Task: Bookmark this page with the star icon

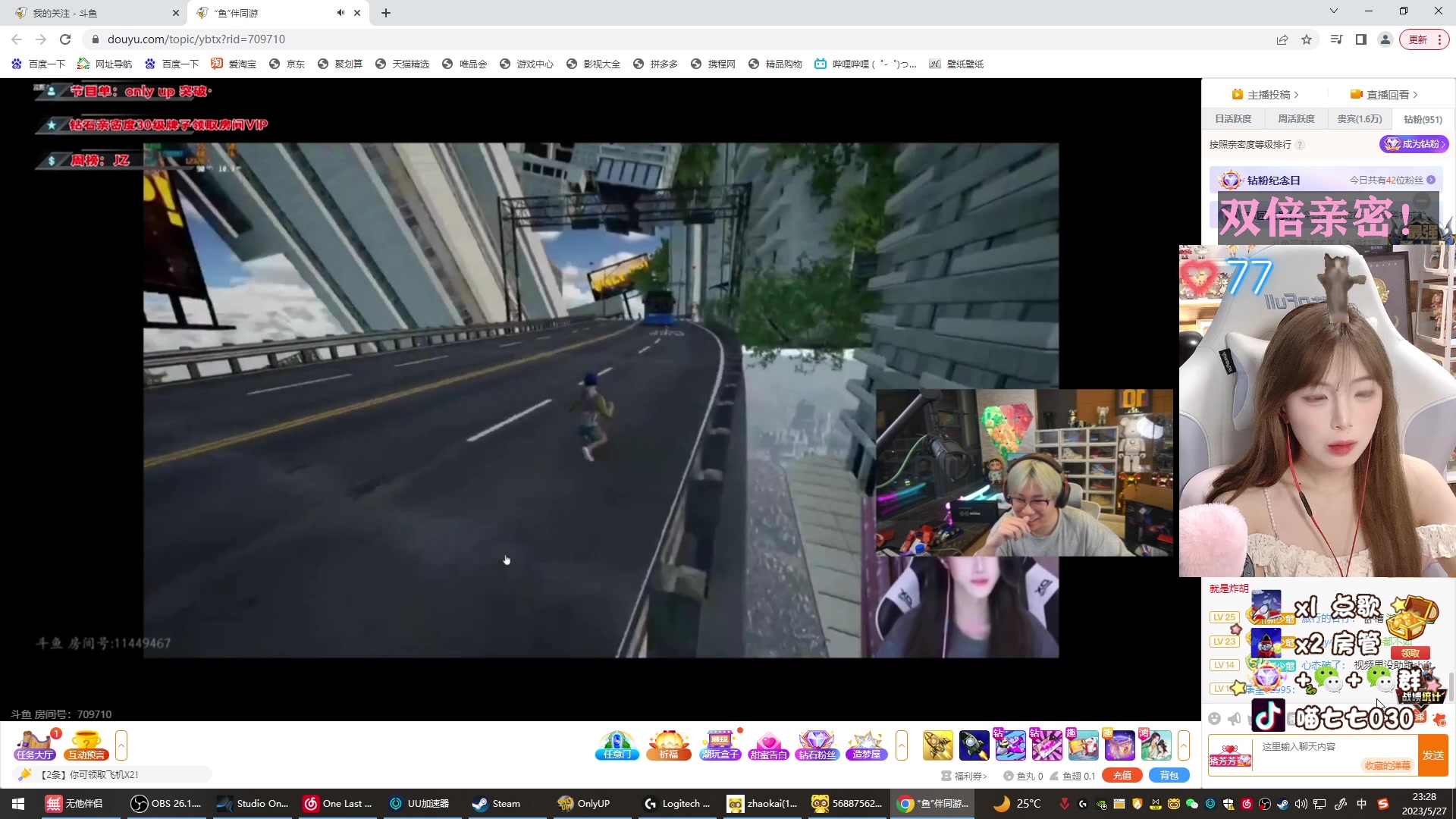Action: point(1307,39)
